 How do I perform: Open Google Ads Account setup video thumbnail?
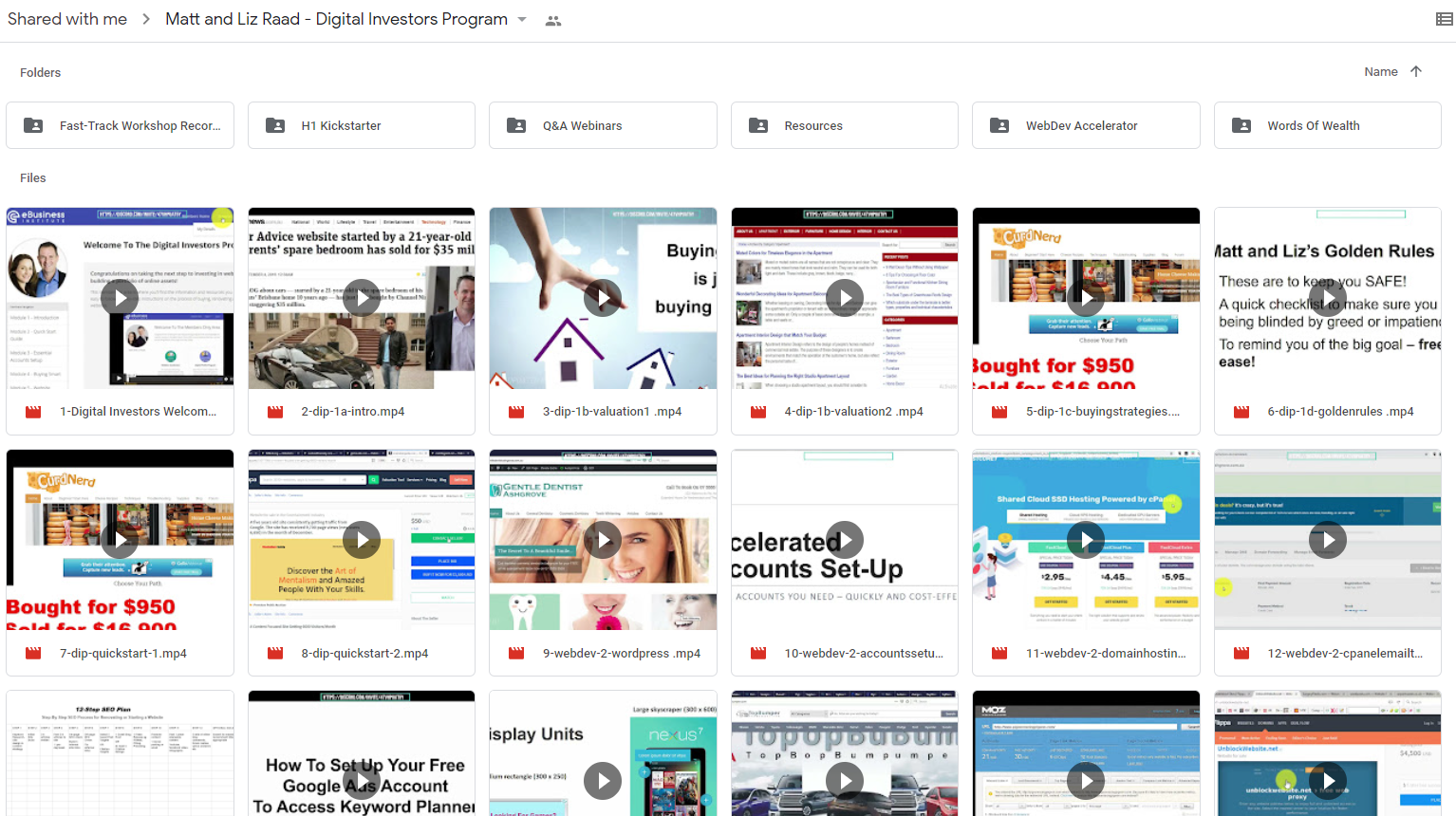click(x=362, y=753)
